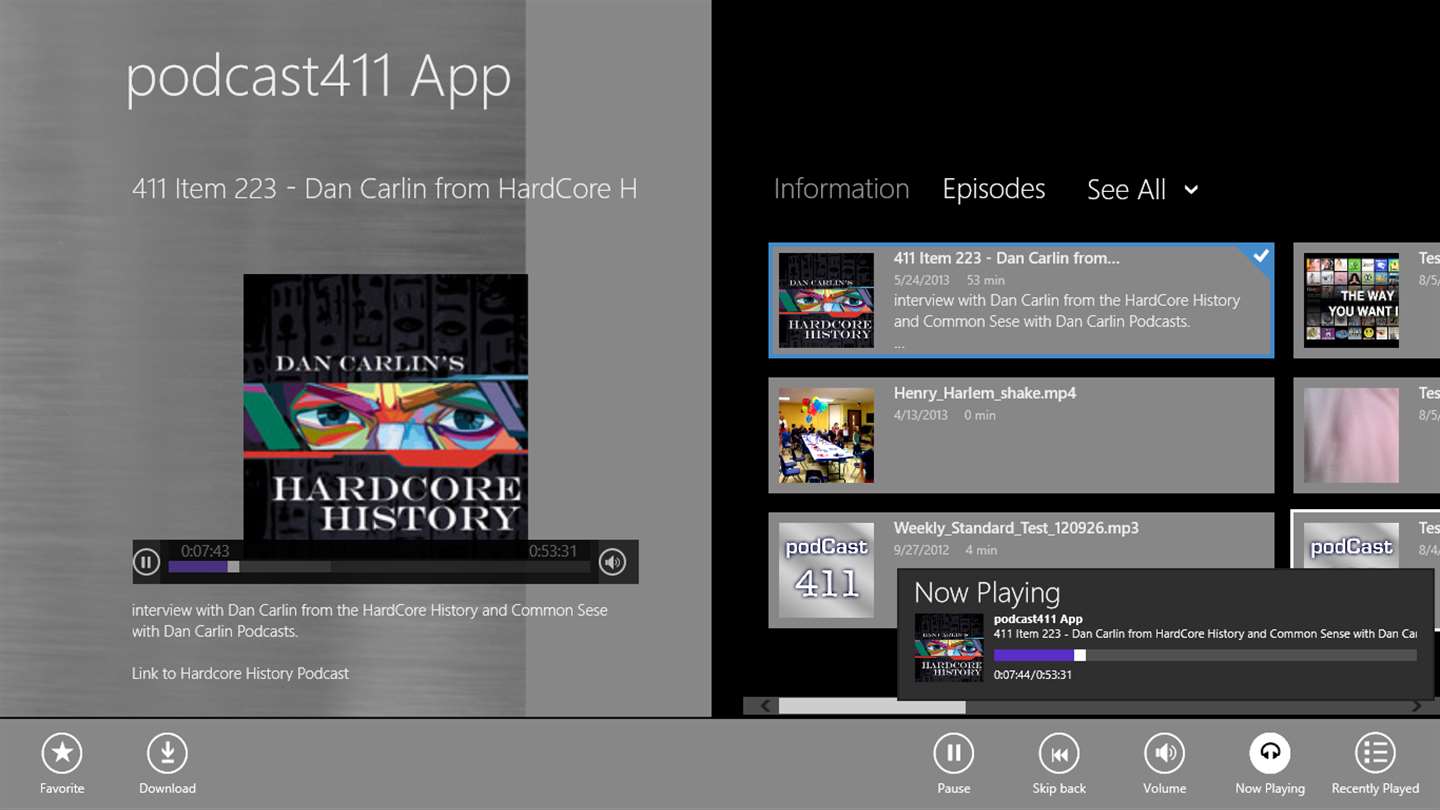Mute audio with the player speaker icon
1440x810 pixels.
point(612,562)
